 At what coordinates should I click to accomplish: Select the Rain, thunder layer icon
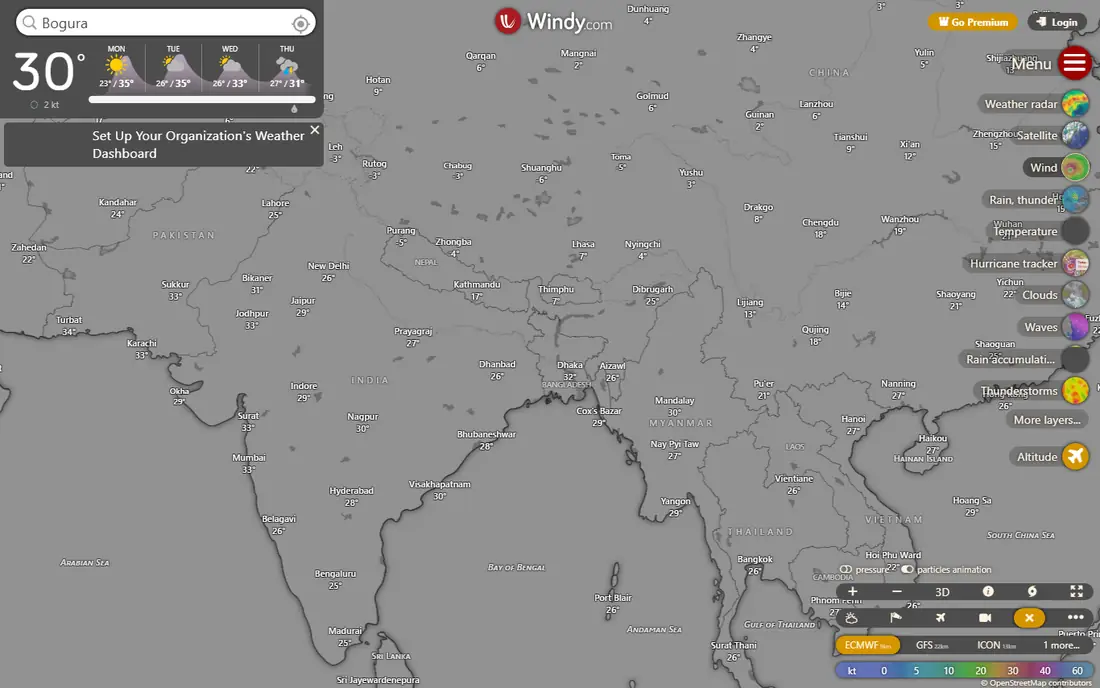click(1075, 199)
